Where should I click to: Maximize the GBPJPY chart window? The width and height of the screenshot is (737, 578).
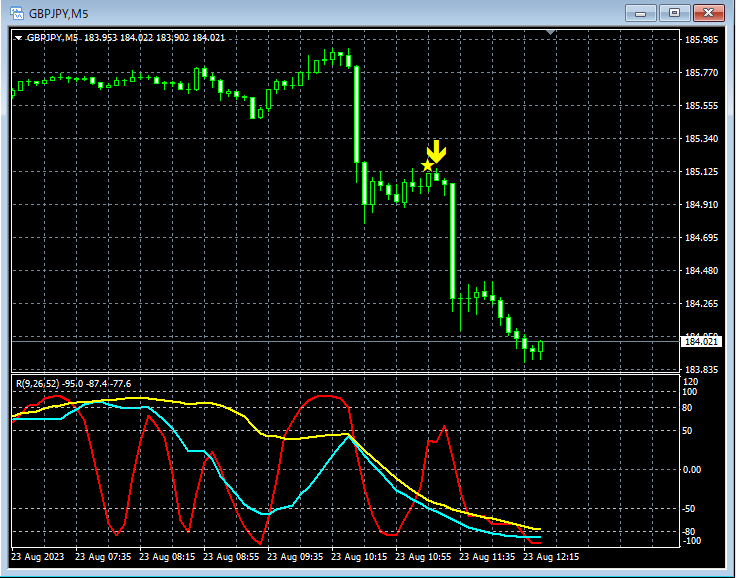pyautogui.click(x=674, y=13)
